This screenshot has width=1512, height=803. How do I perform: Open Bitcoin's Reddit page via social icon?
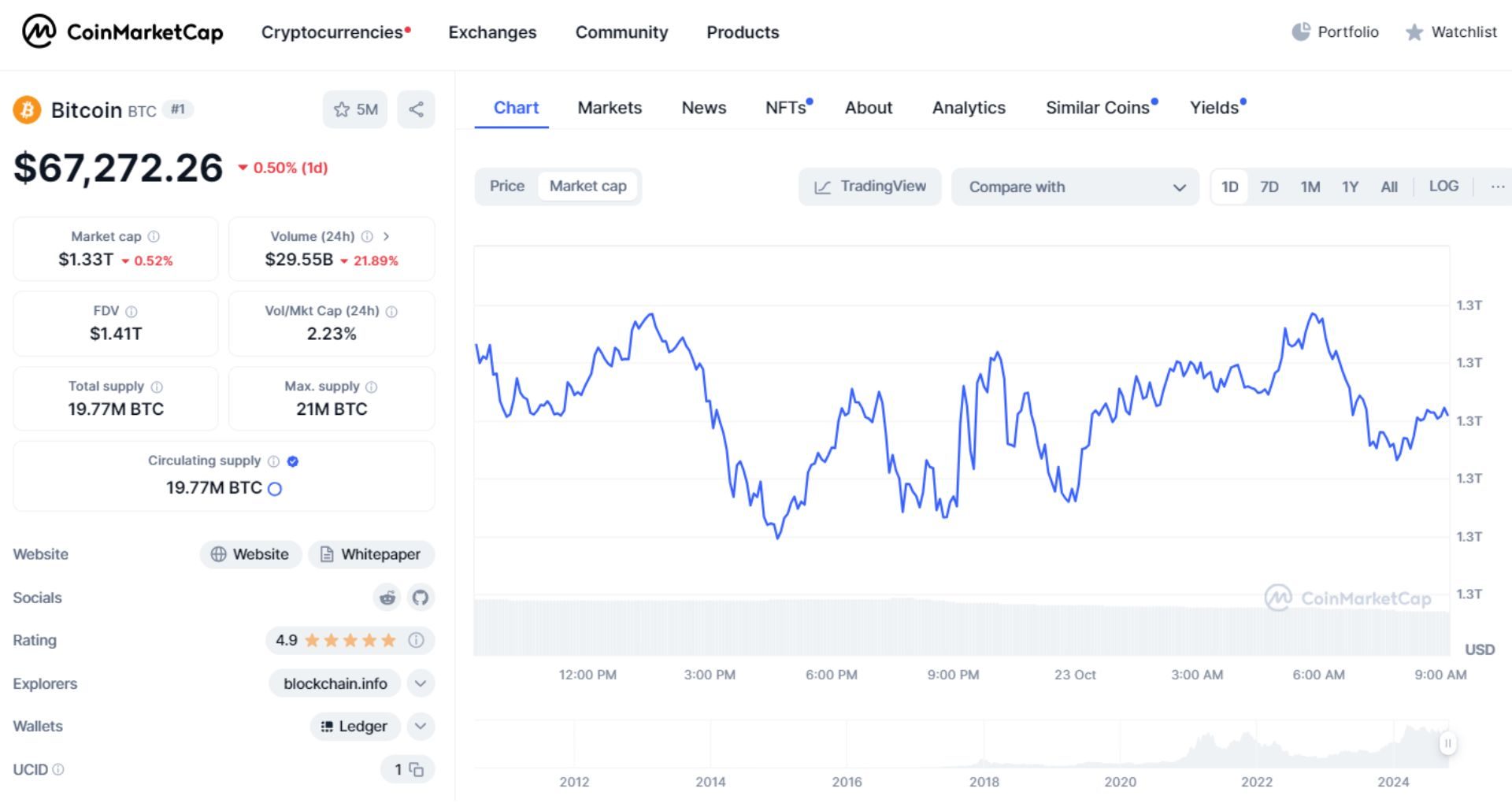[387, 598]
